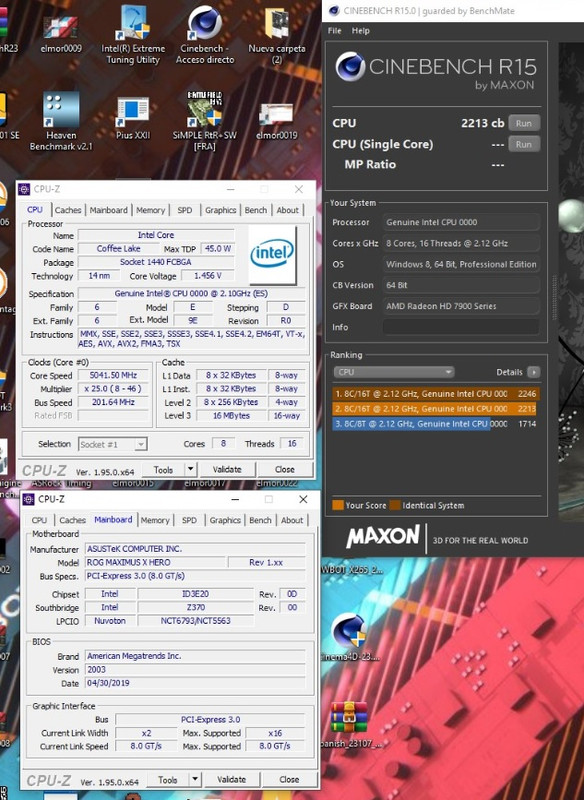This screenshot has width=584, height=800.
Task: Open the Ranking CPU dropdown
Action: [x=394, y=372]
